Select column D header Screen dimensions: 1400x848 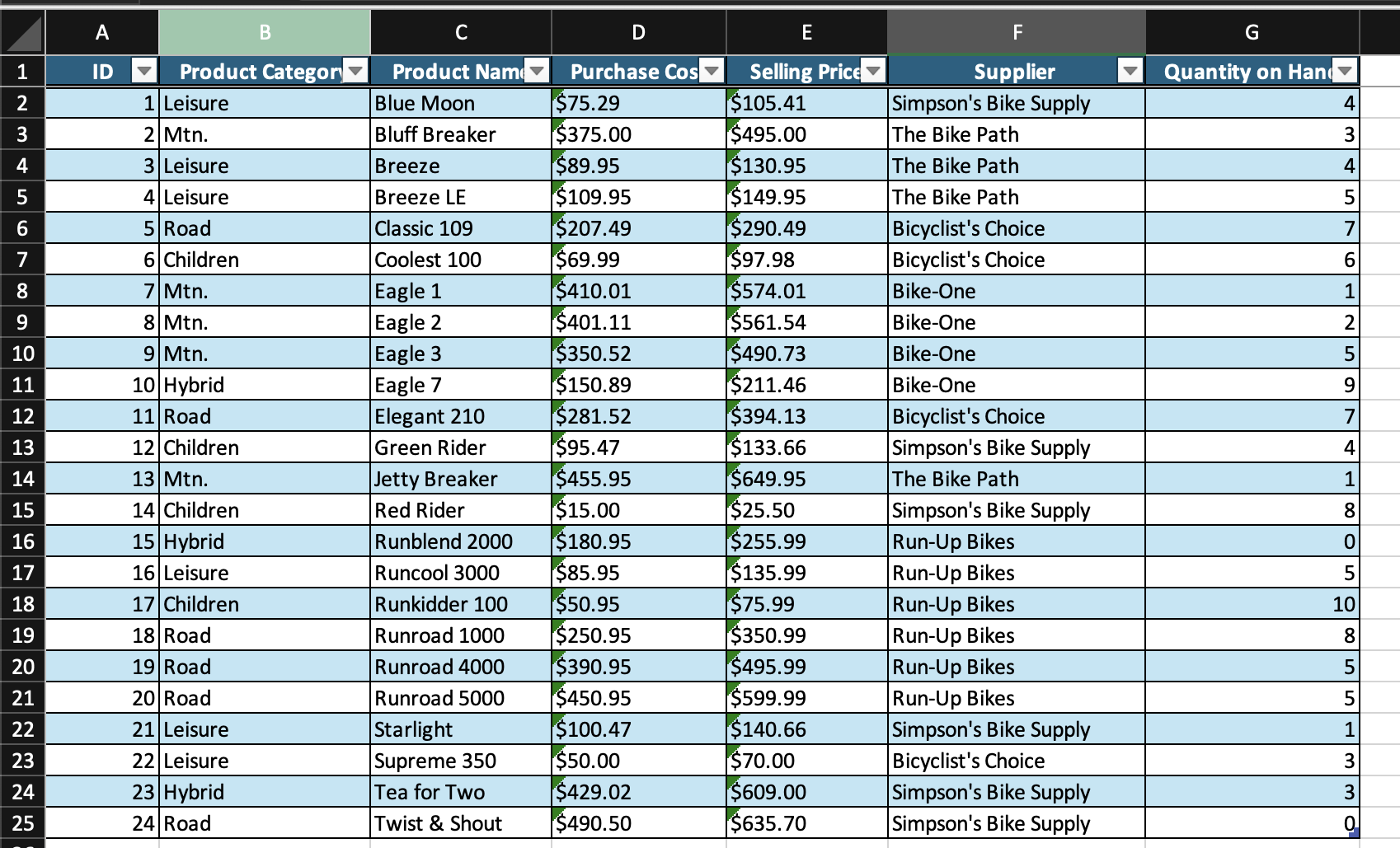tap(637, 33)
